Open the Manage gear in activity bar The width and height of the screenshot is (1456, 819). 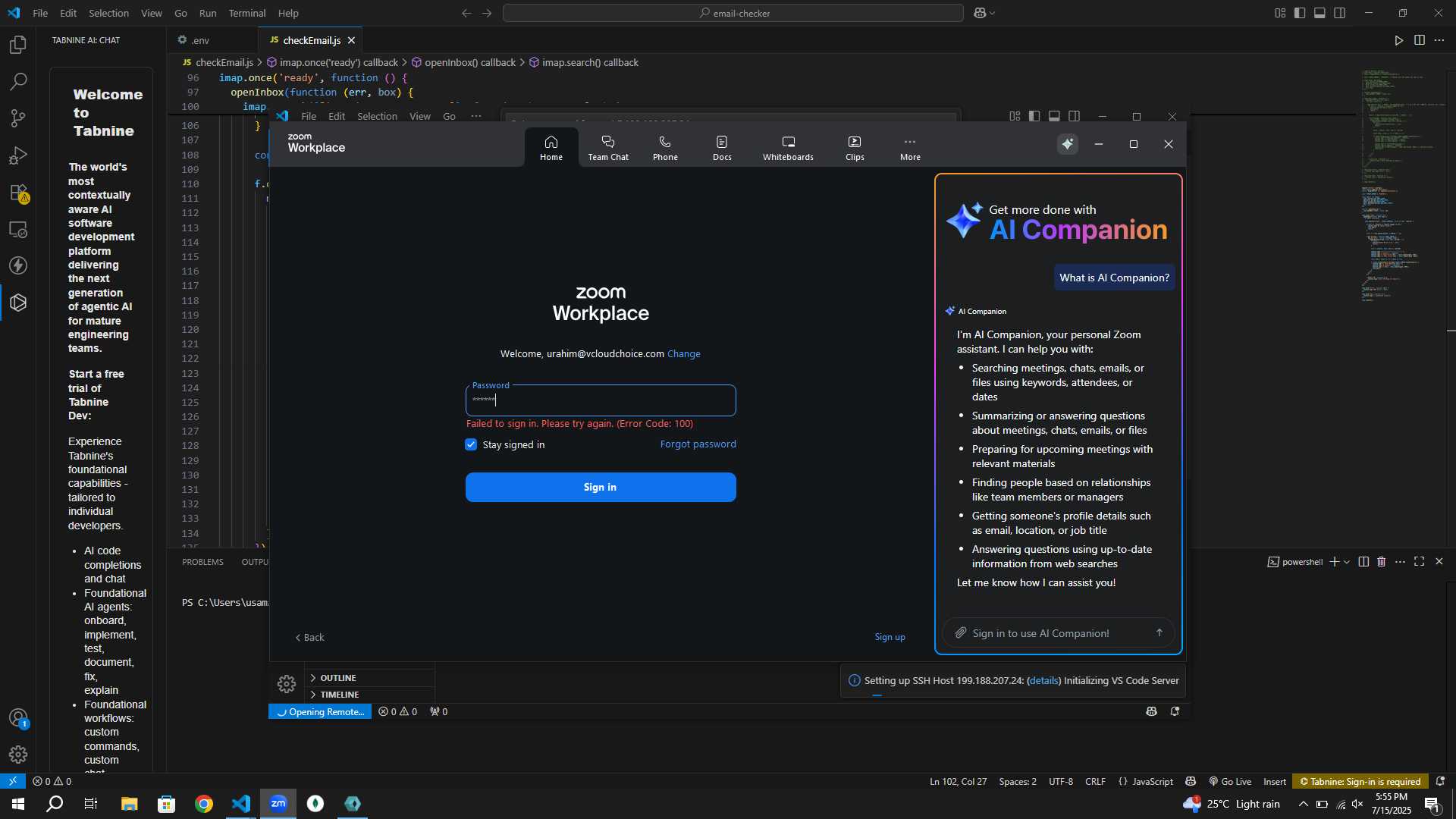point(18,755)
